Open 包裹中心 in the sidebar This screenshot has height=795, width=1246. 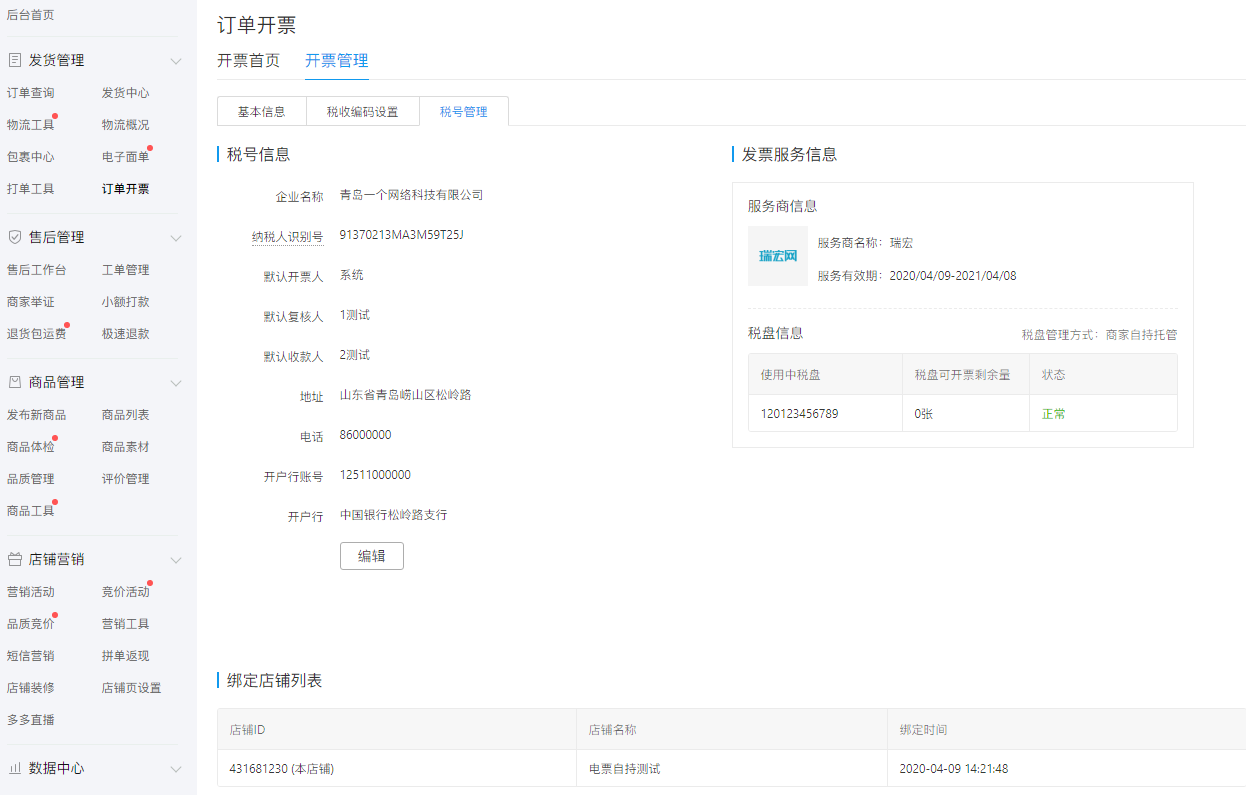[31, 157]
